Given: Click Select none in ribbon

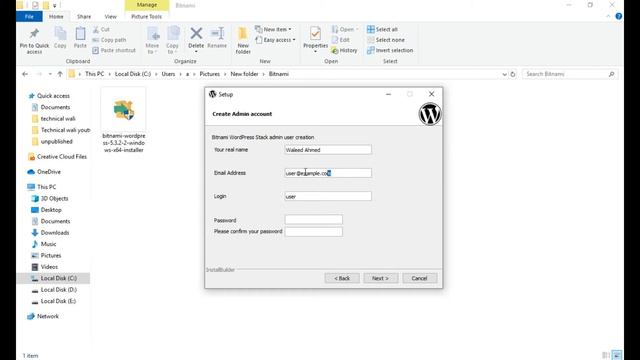Looking at the screenshot, I should pyautogui.click(x=386, y=40).
